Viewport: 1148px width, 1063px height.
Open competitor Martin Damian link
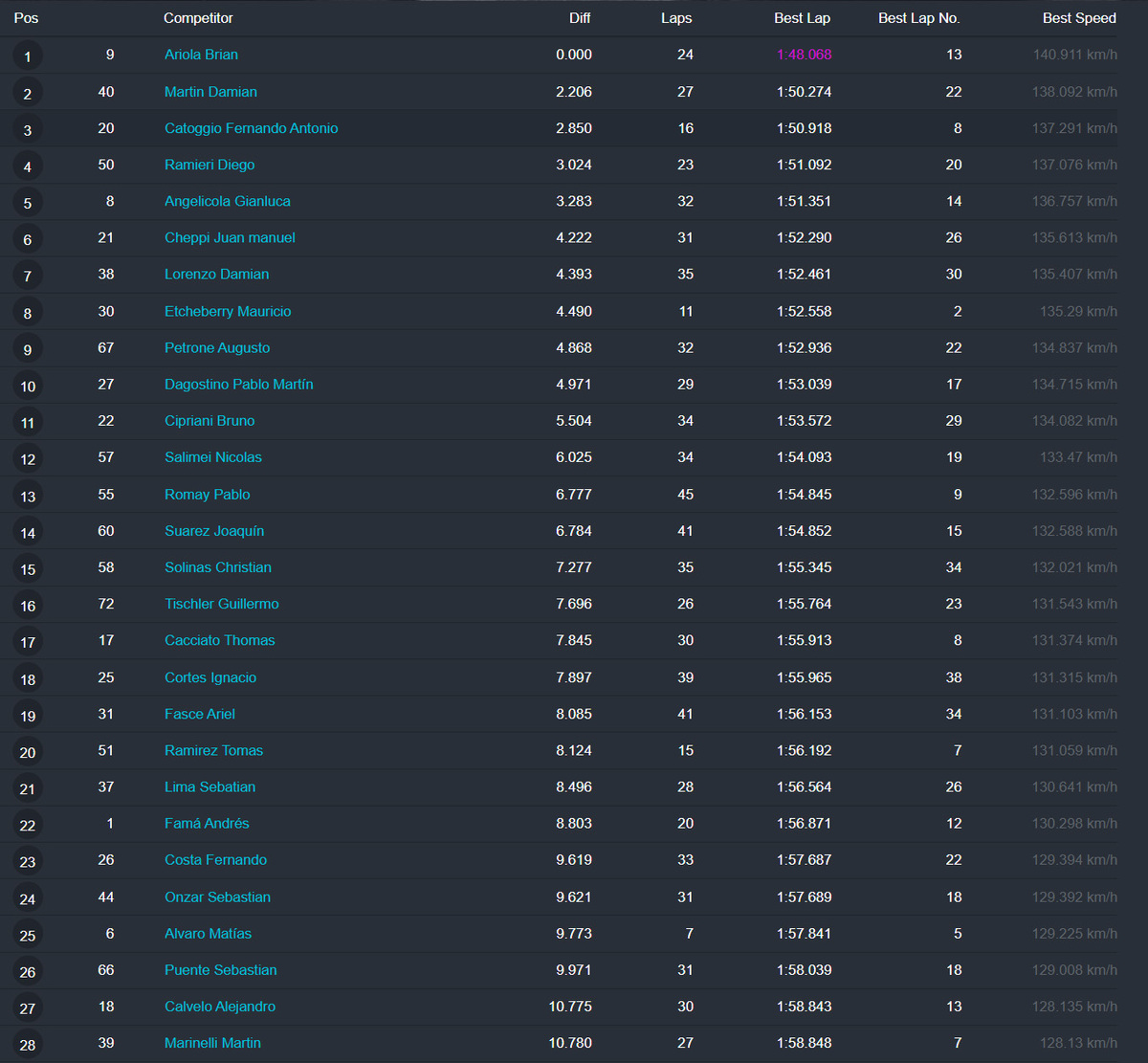coord(210,92)
